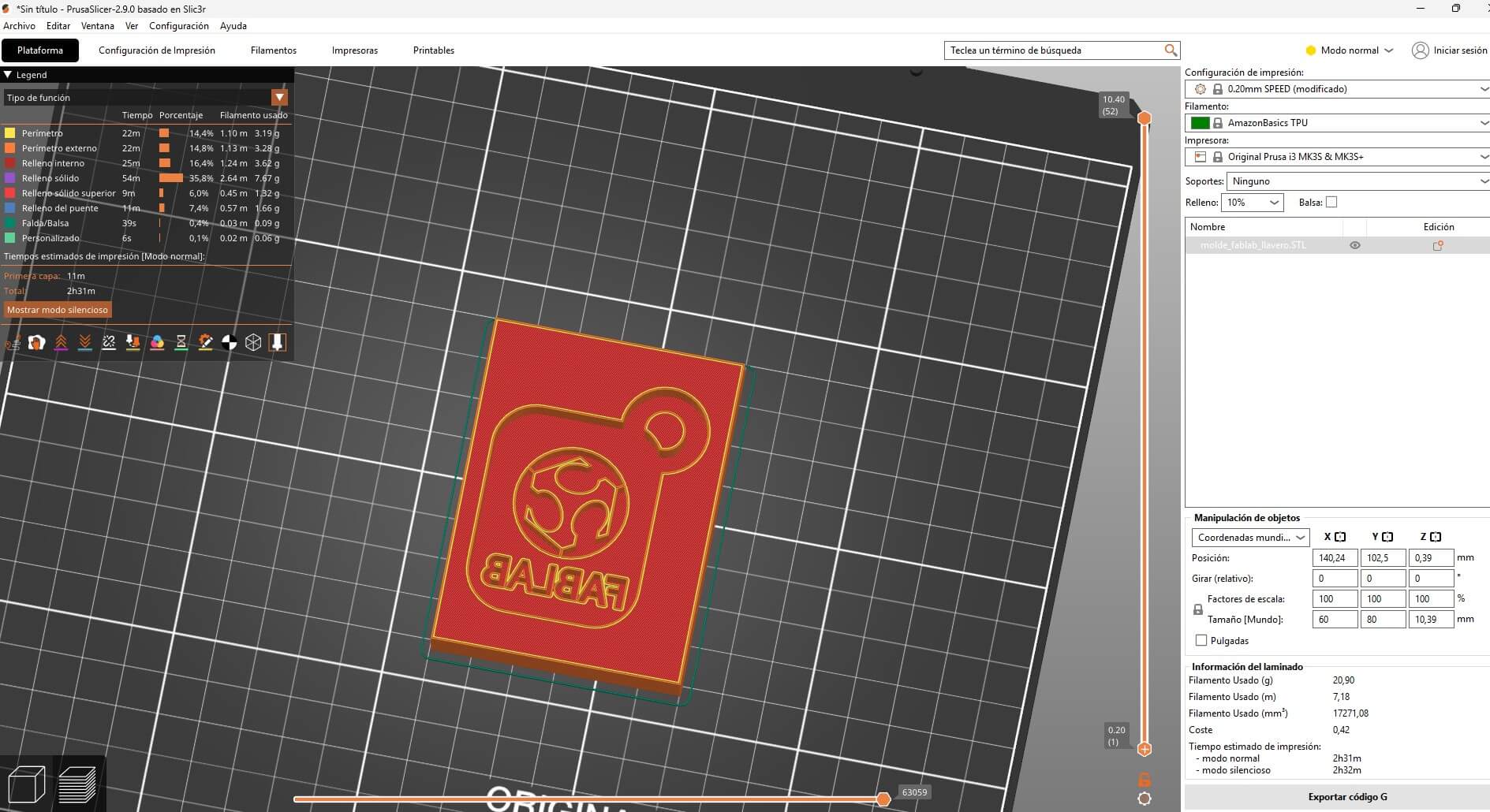Click the user account icon
Viewport: 1490px width, 812px height.
1421,50
